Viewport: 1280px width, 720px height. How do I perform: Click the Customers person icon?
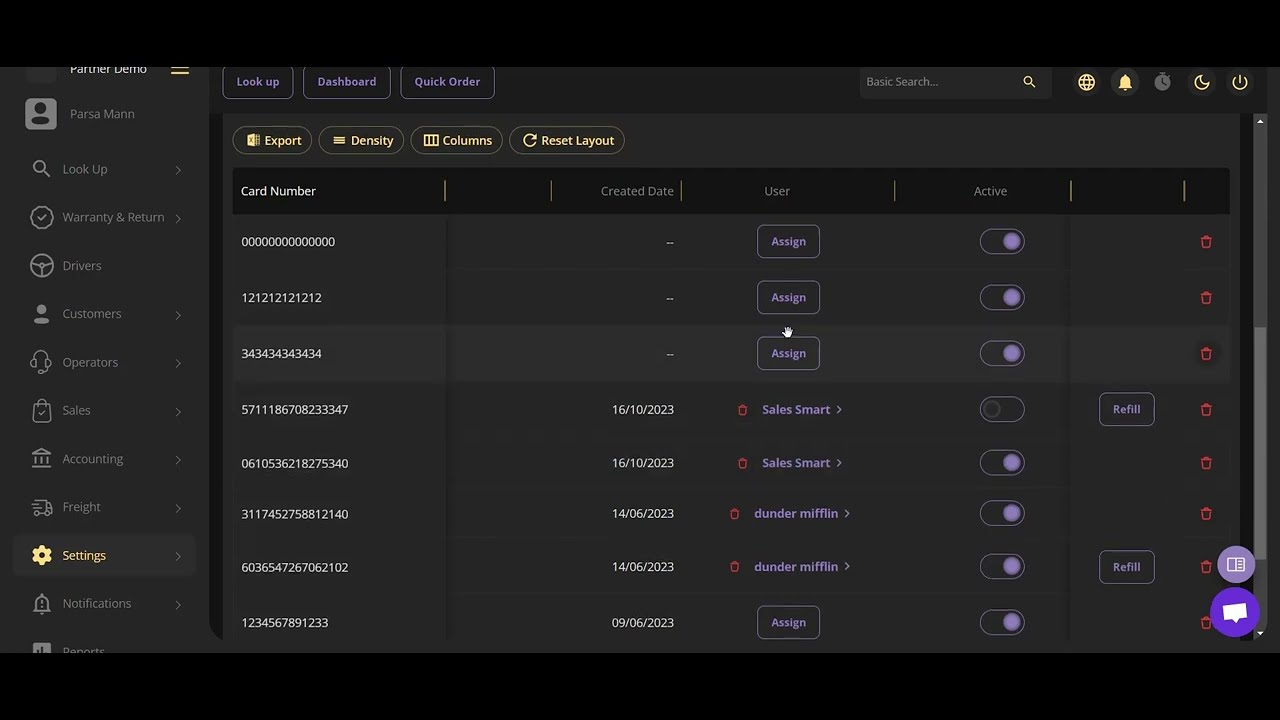pyautogui.click(x=41, y=314)
